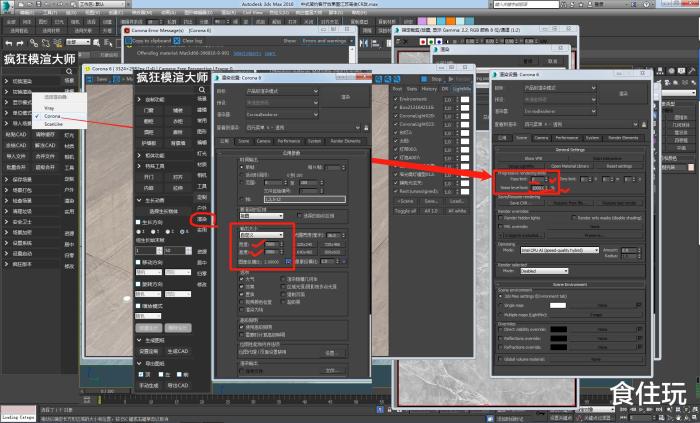Select the Unlink selection tool icon
The image size is (700, 423).
tap(46, 43)
